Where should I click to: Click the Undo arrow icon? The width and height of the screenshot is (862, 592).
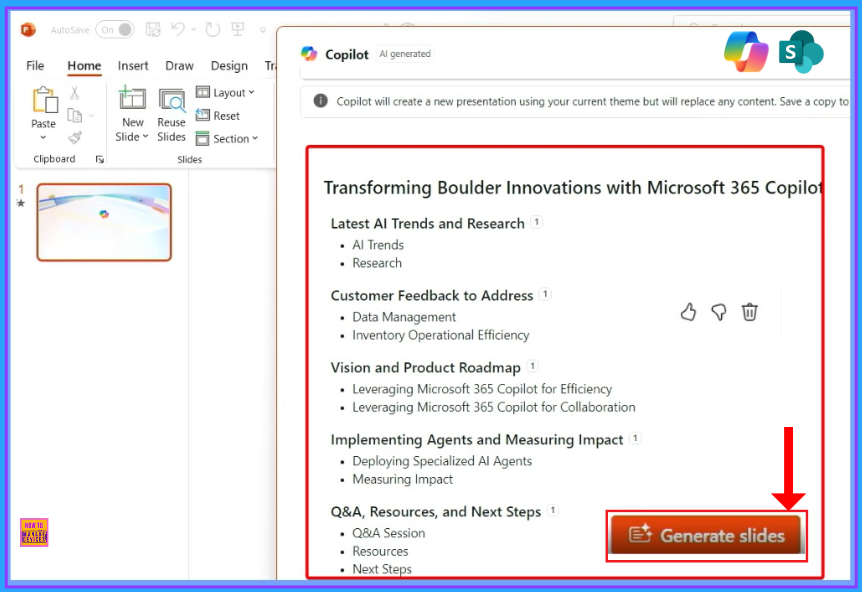point(178,29)
